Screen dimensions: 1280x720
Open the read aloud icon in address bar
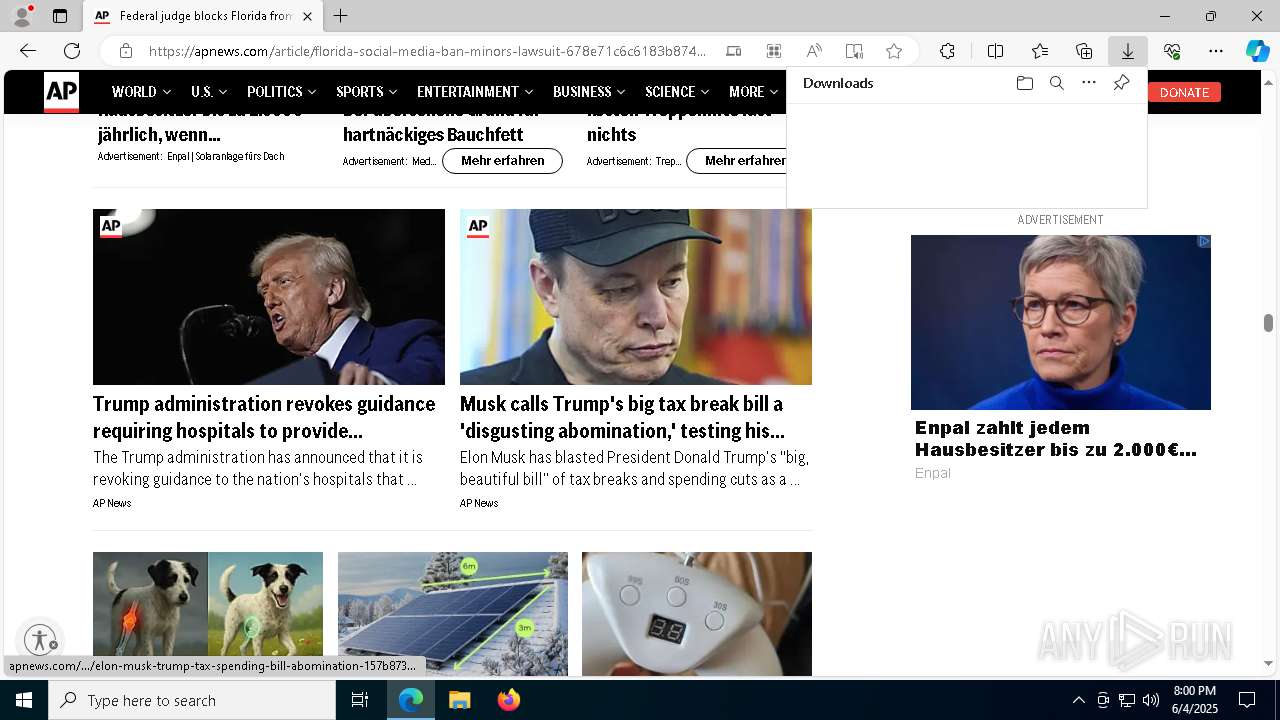pyautogui.click(x=814, y=51)
